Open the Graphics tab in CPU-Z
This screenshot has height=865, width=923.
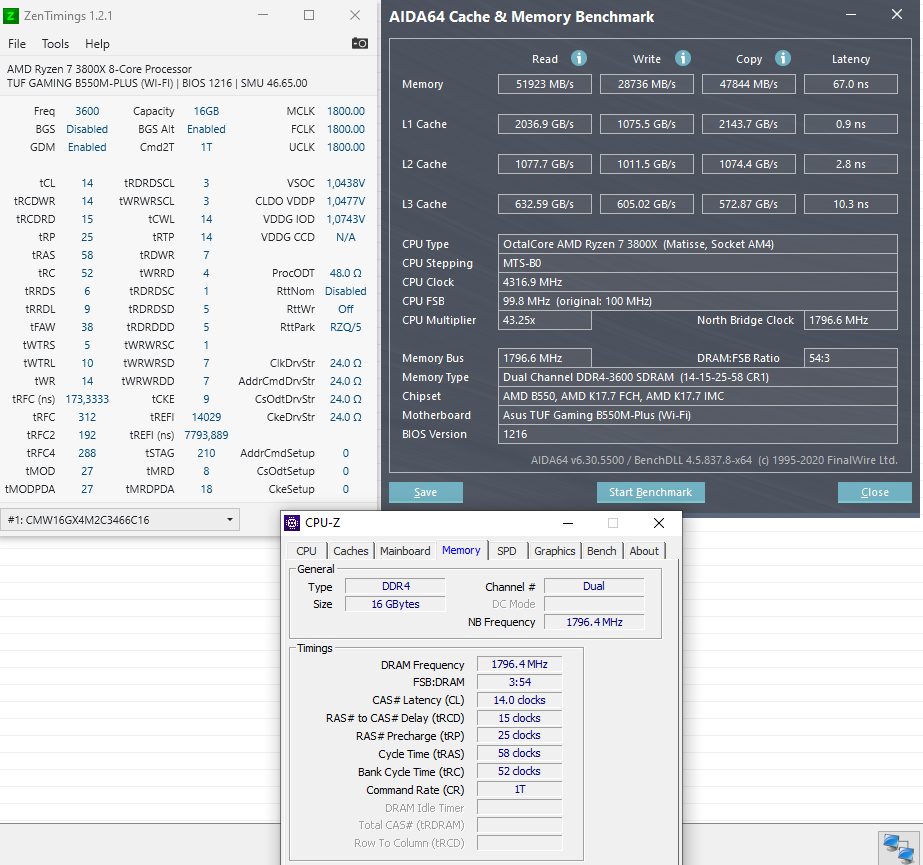(555, 551)
